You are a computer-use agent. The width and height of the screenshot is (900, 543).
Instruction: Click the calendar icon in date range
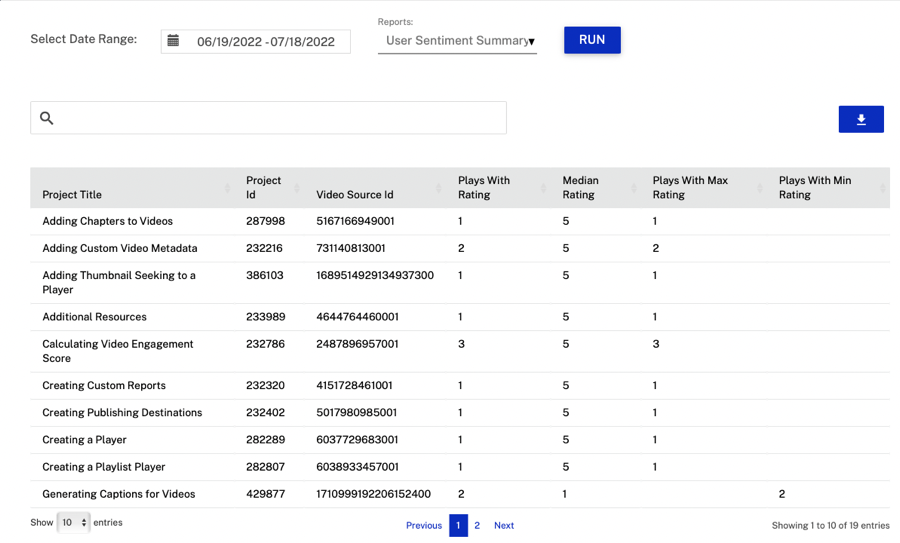click(173, 41)
